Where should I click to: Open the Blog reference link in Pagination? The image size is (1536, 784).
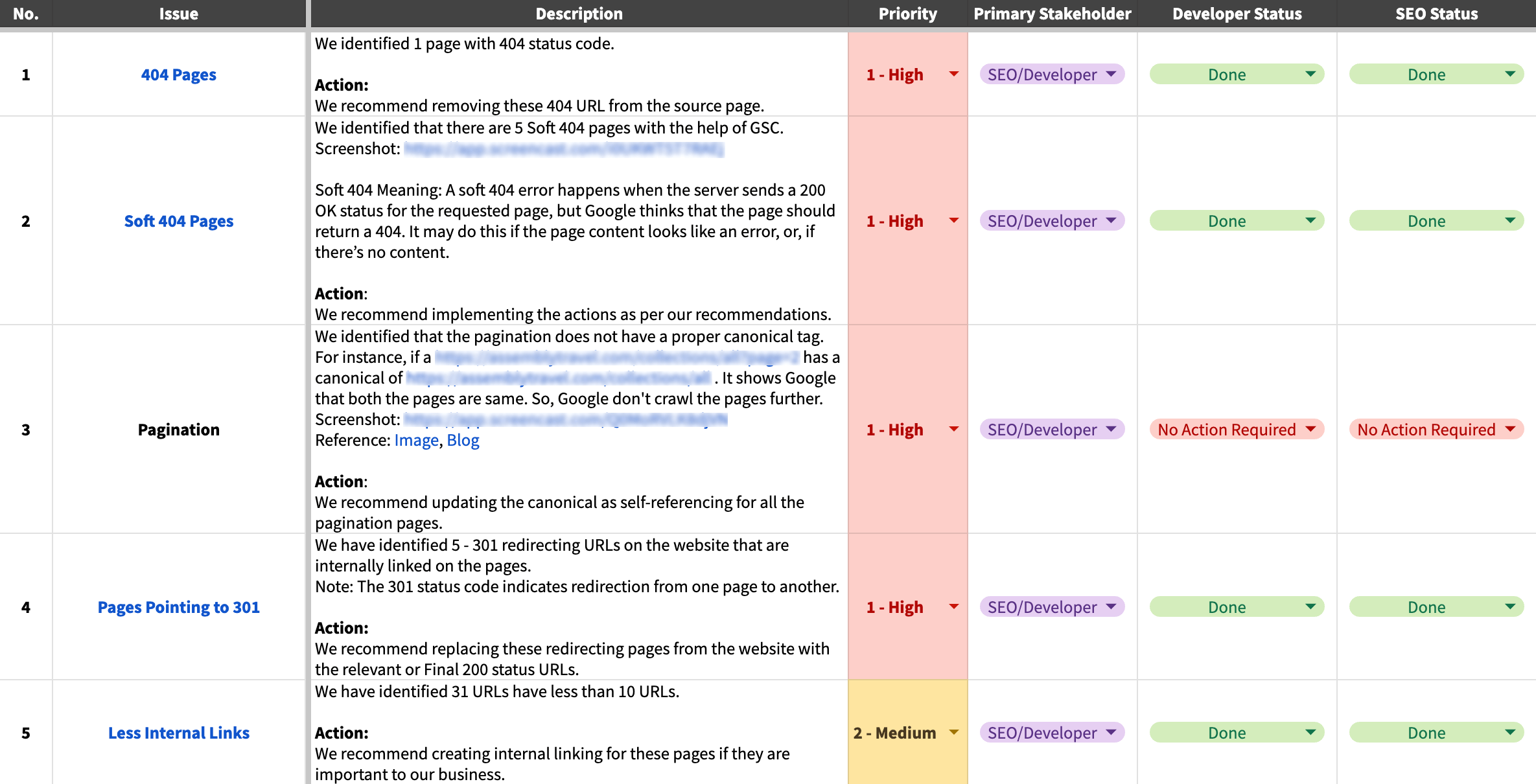click(463, 441)
